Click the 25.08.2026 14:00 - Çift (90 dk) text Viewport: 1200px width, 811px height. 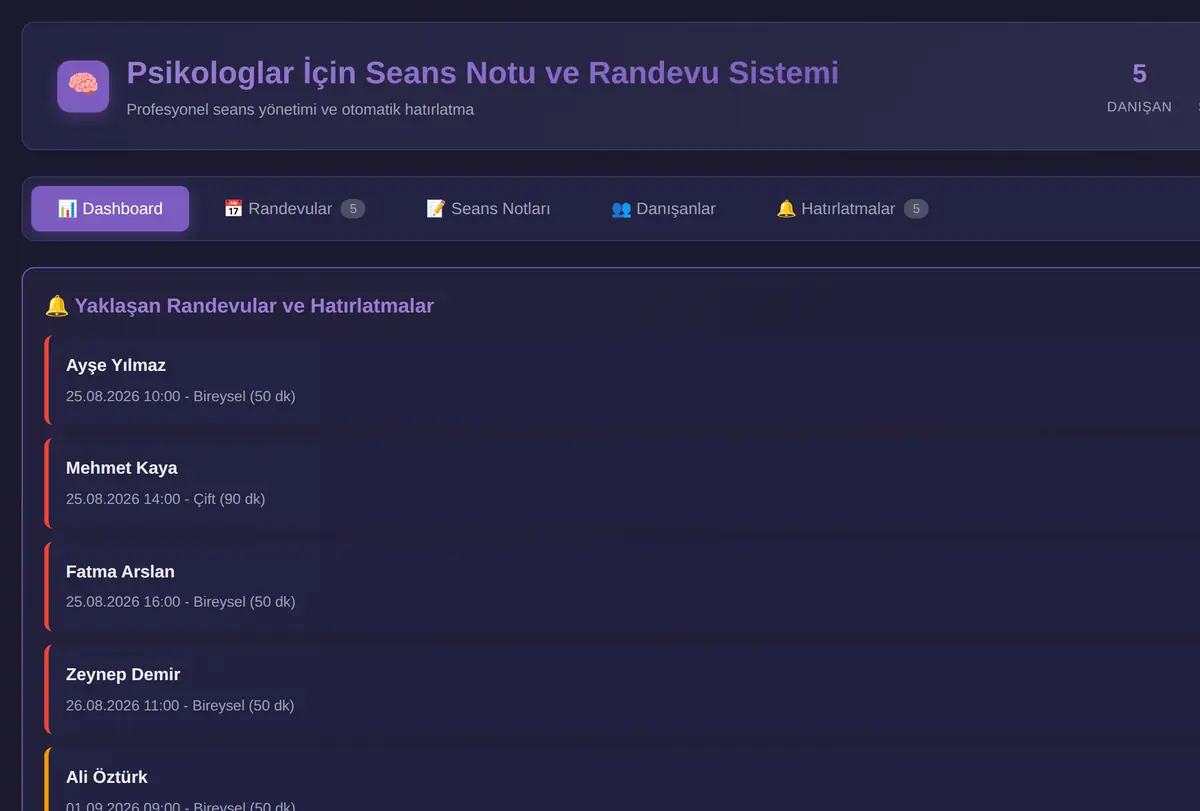pos(166,499)
